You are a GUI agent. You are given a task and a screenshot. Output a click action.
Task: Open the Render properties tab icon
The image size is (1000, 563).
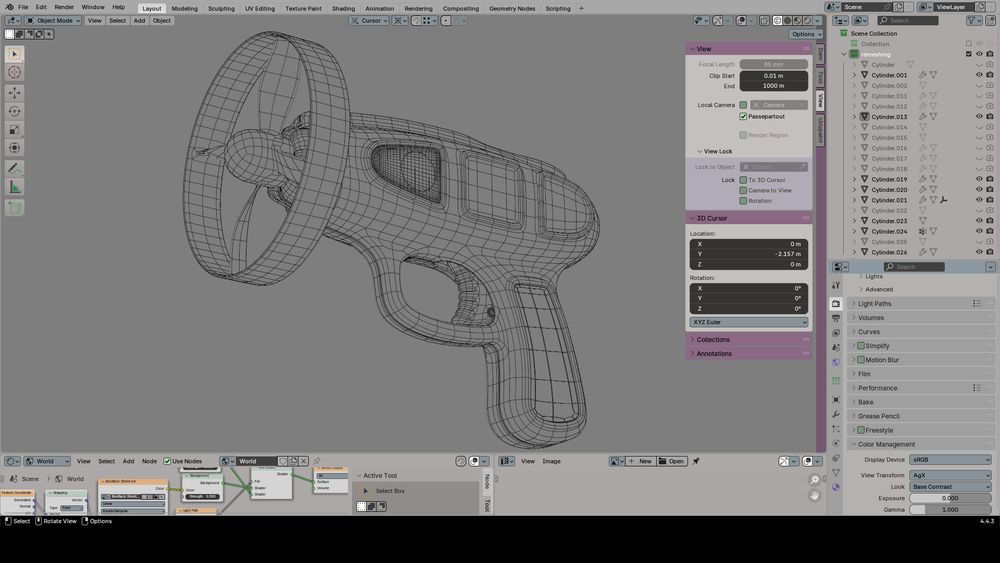835,303
